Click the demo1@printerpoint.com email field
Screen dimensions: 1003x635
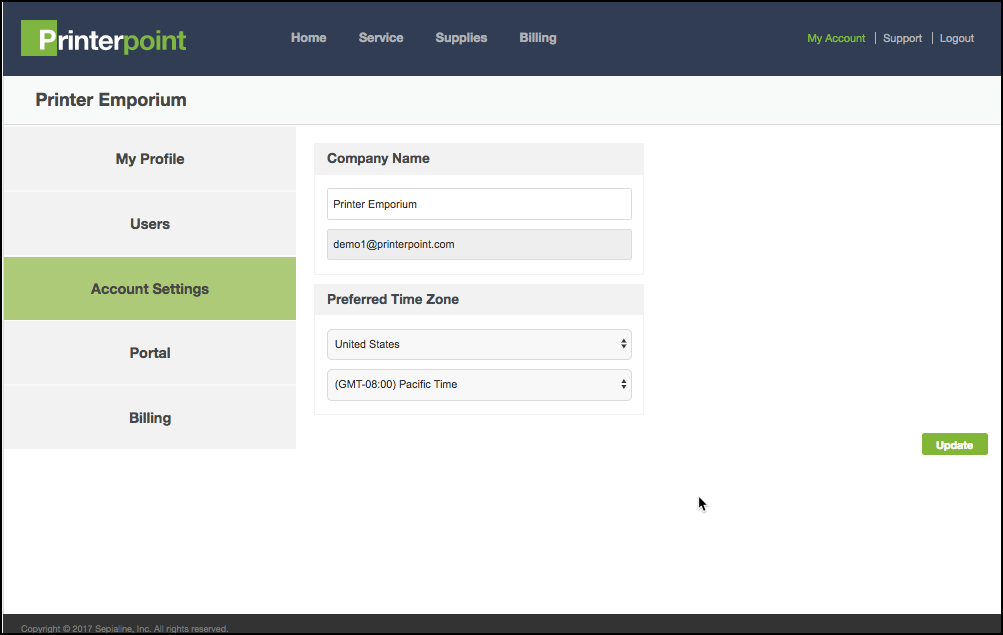pos(479,244)
